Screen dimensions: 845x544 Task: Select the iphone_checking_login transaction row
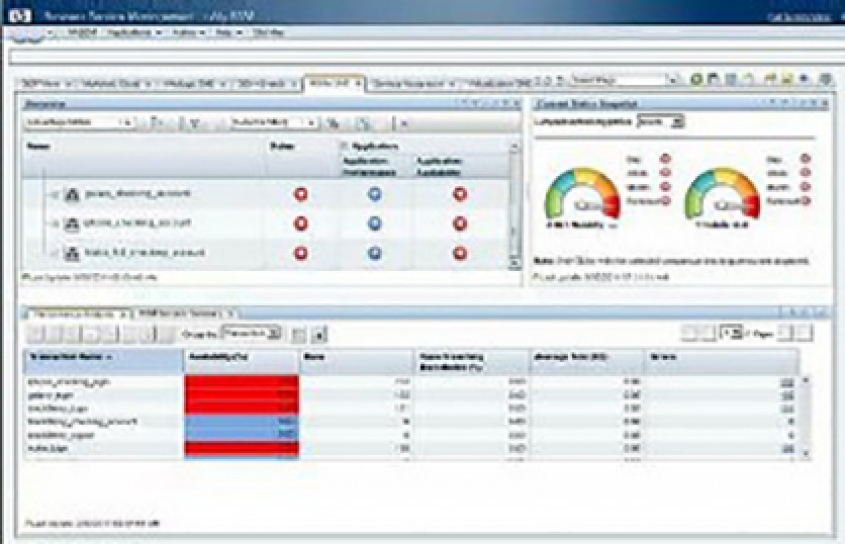tap(412, 382)
